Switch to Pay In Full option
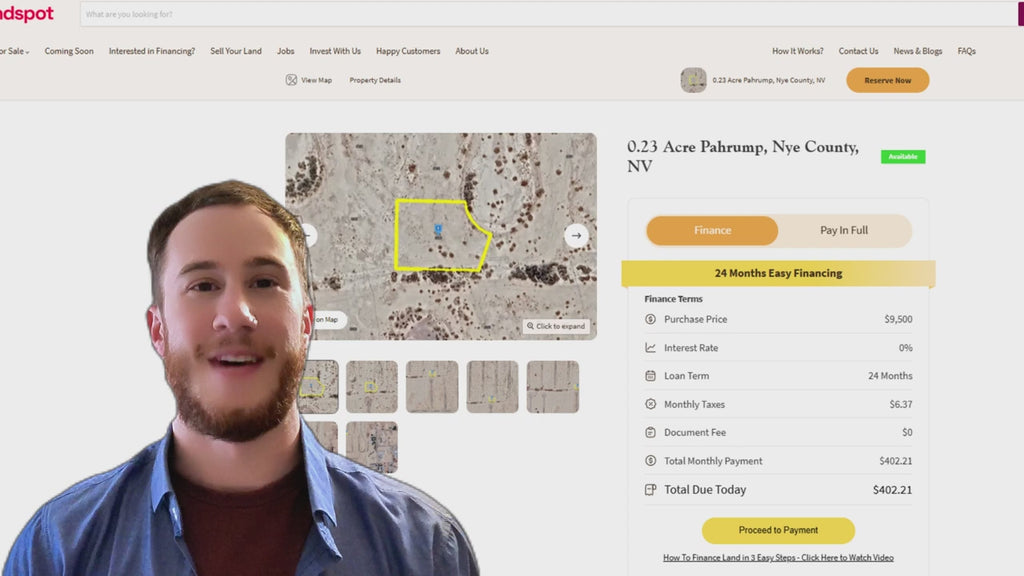 tap(844, 230)
